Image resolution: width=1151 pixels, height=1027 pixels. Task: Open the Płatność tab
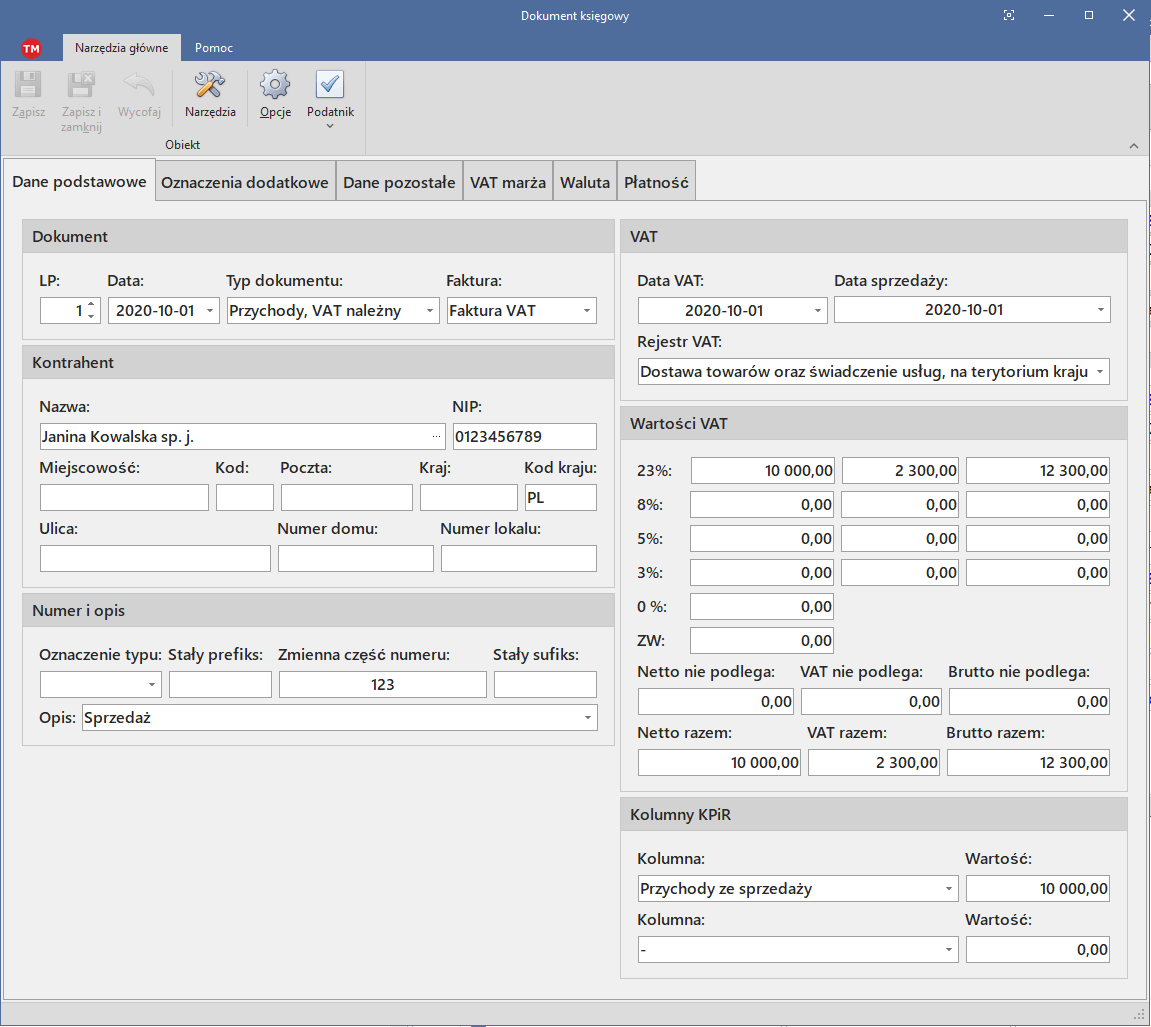click(x=656, y=183)
